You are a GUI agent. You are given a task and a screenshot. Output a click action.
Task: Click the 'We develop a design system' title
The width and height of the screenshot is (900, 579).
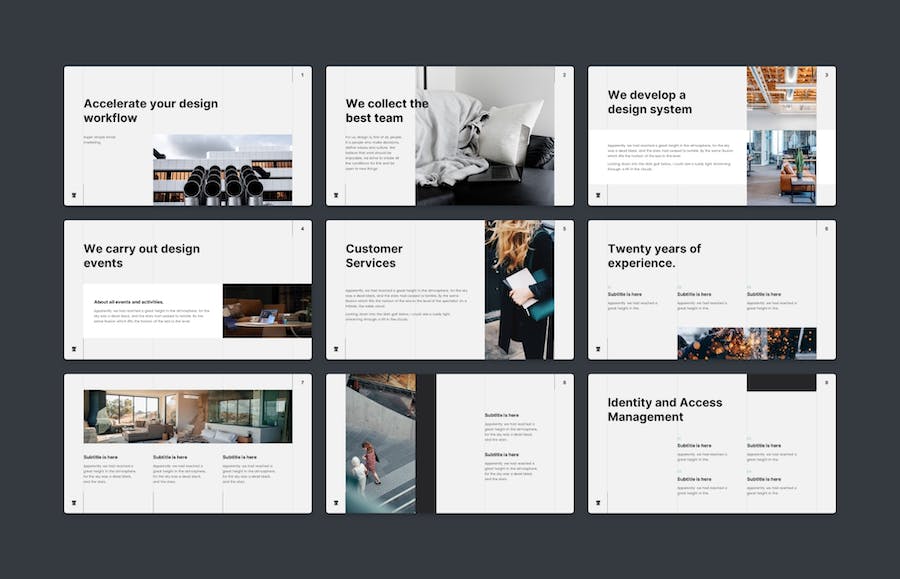tap(649, 102)
